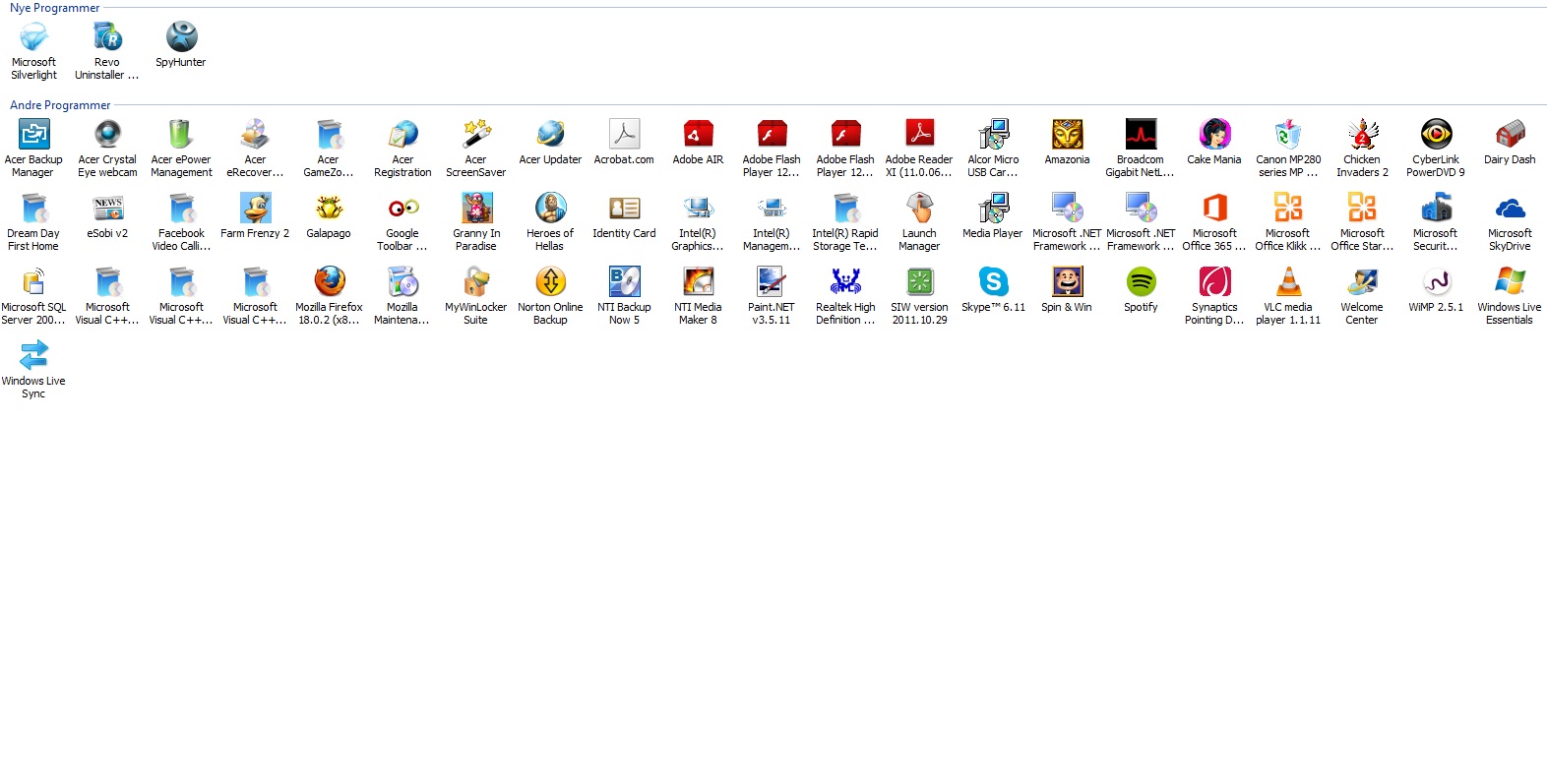Open Microsoft Silverlight icon
Image resolution: width=1547 pixels, height=784 pixels.
[x=33, y=37]
